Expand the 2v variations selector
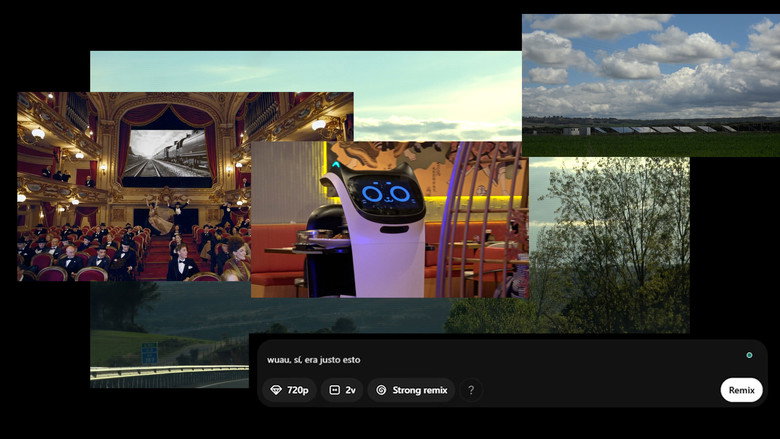 (342, 390)
